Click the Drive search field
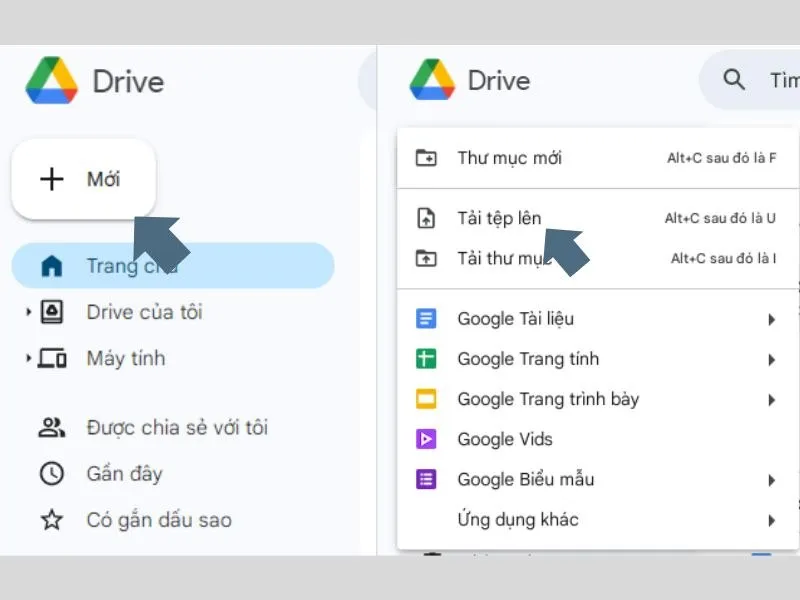The image size is (800, 600). point(750,80)
